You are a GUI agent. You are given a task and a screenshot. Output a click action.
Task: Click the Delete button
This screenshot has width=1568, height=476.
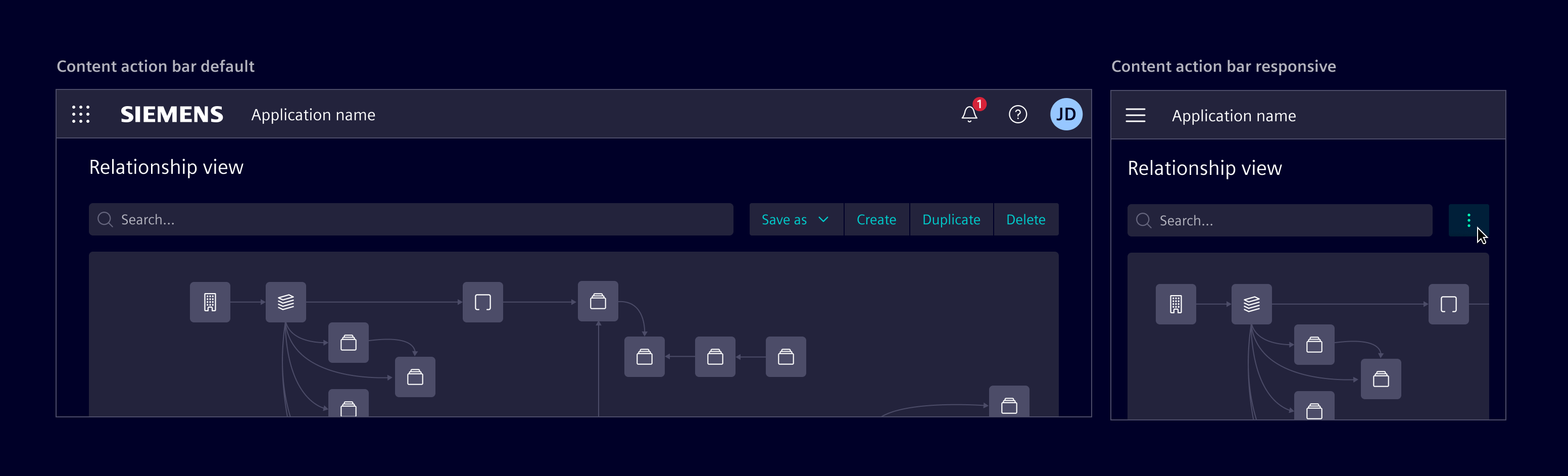[1025, 219]
